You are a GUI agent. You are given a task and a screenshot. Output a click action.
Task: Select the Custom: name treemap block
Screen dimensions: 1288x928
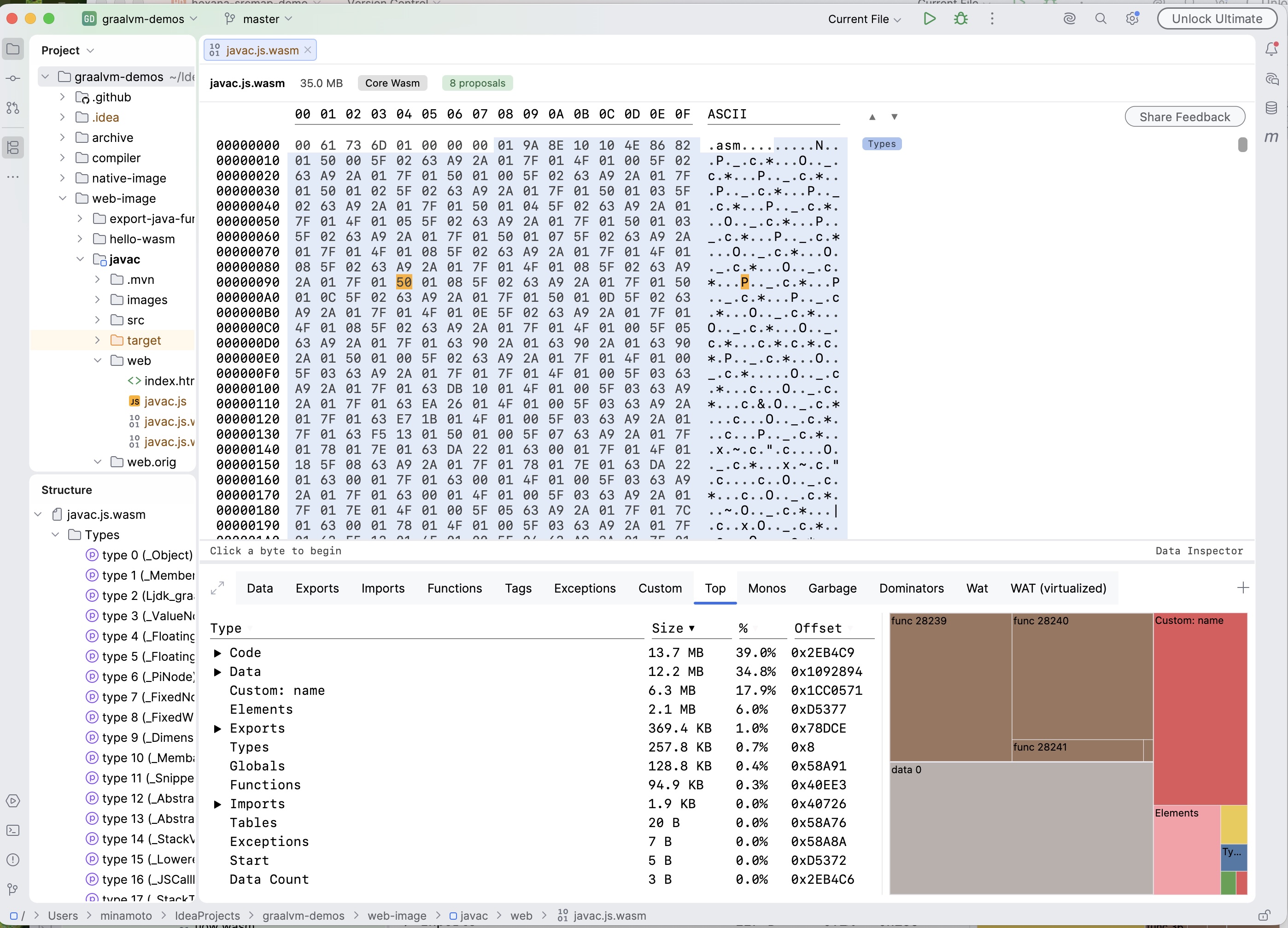pos(1200,709)
